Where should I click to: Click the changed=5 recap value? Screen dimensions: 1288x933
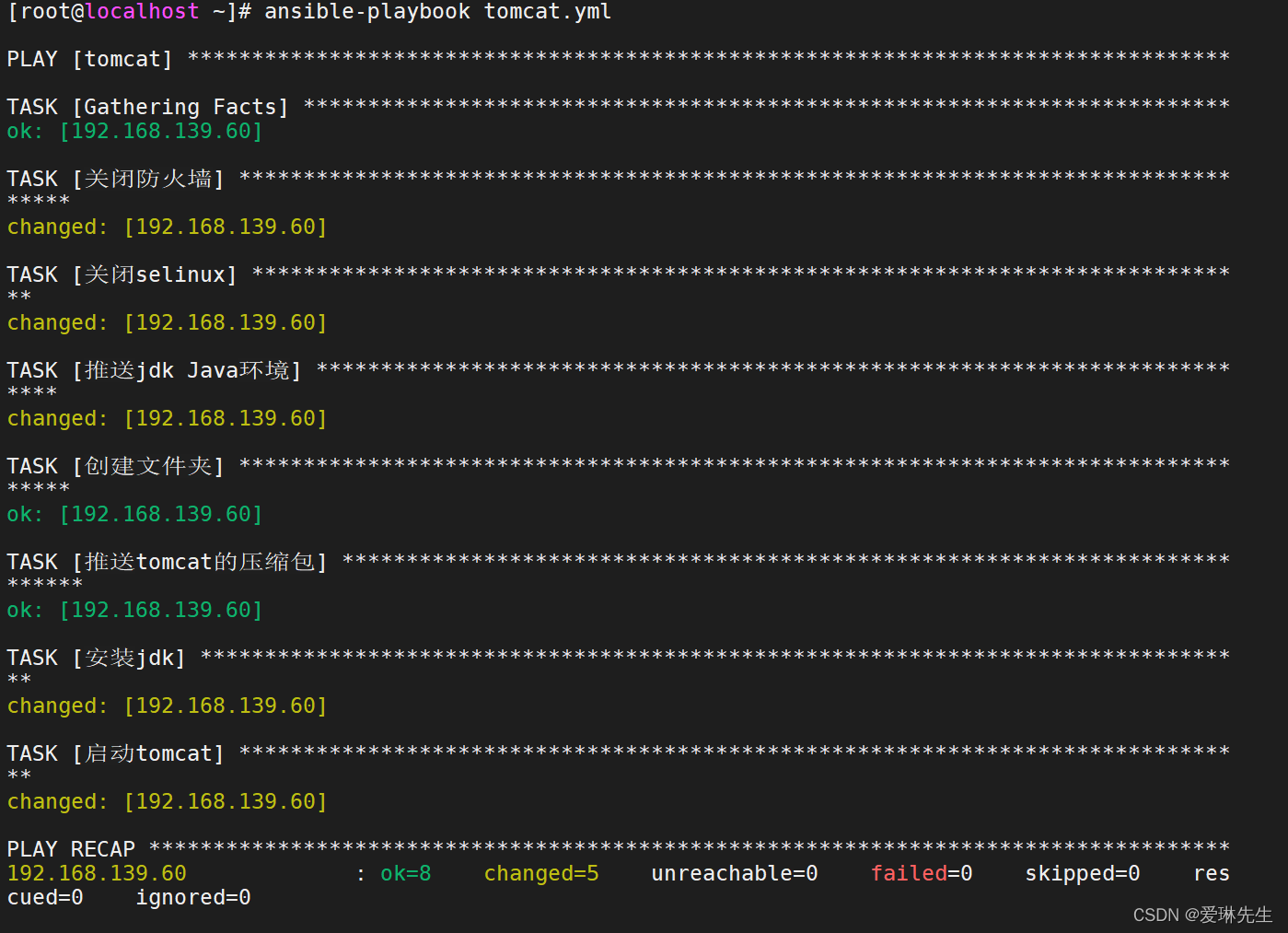(541, 873)
